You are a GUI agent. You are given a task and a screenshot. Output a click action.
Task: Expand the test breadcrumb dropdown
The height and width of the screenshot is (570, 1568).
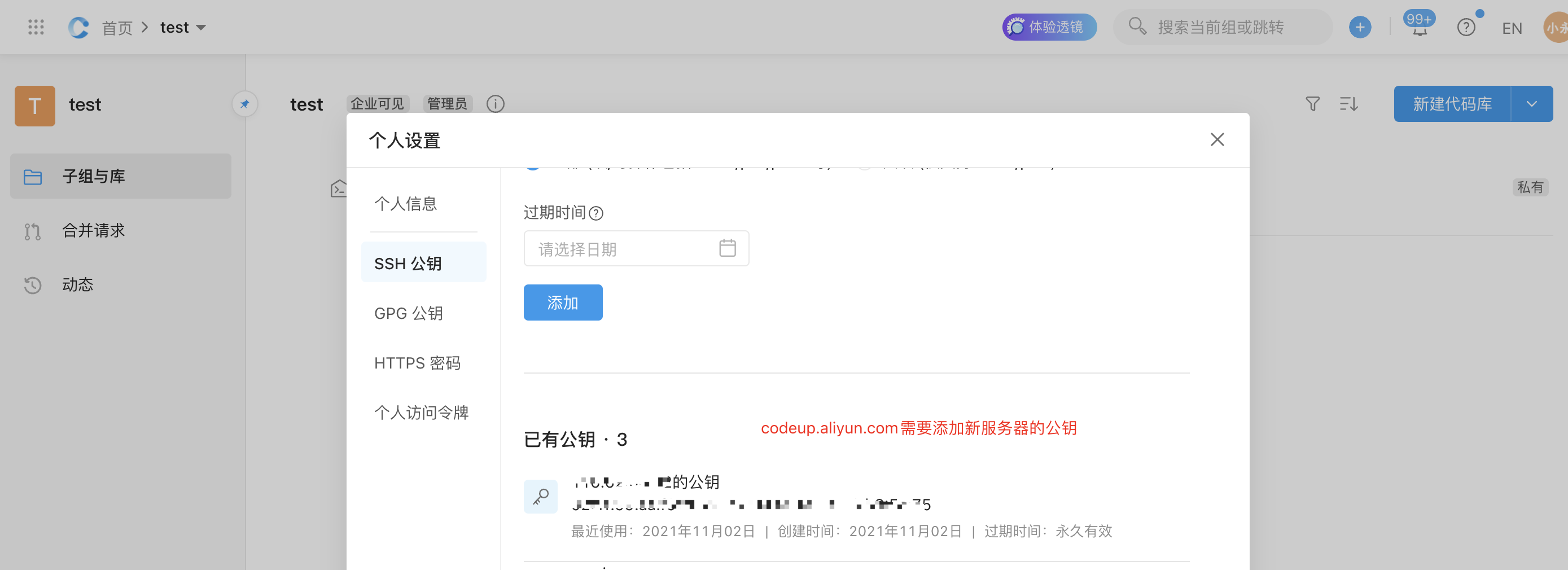[x=202, y=28]
